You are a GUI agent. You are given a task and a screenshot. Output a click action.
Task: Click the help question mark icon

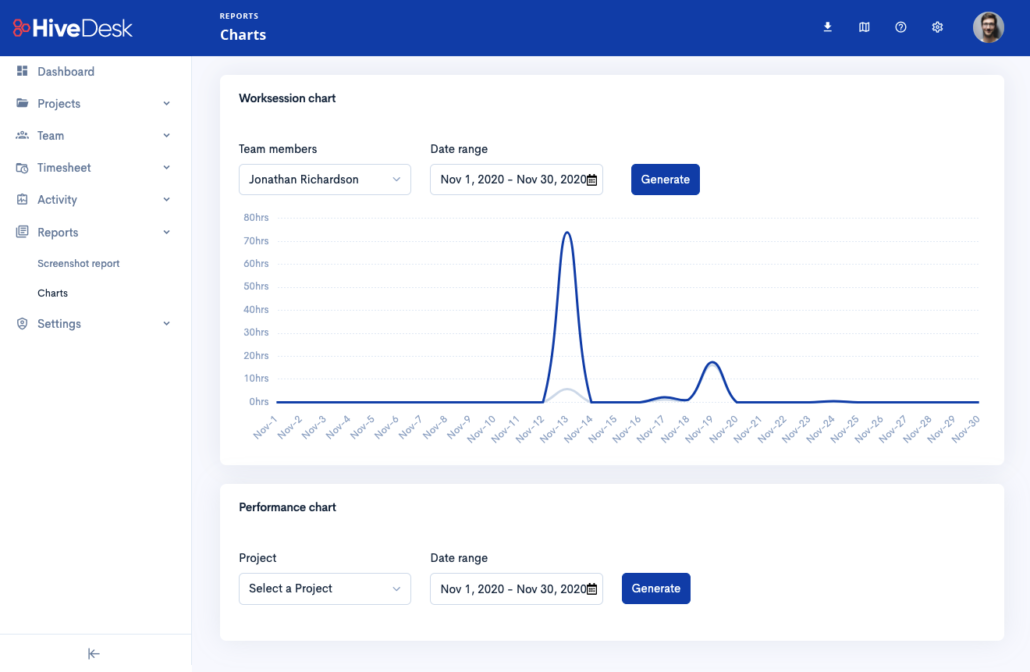pos(901,27)
